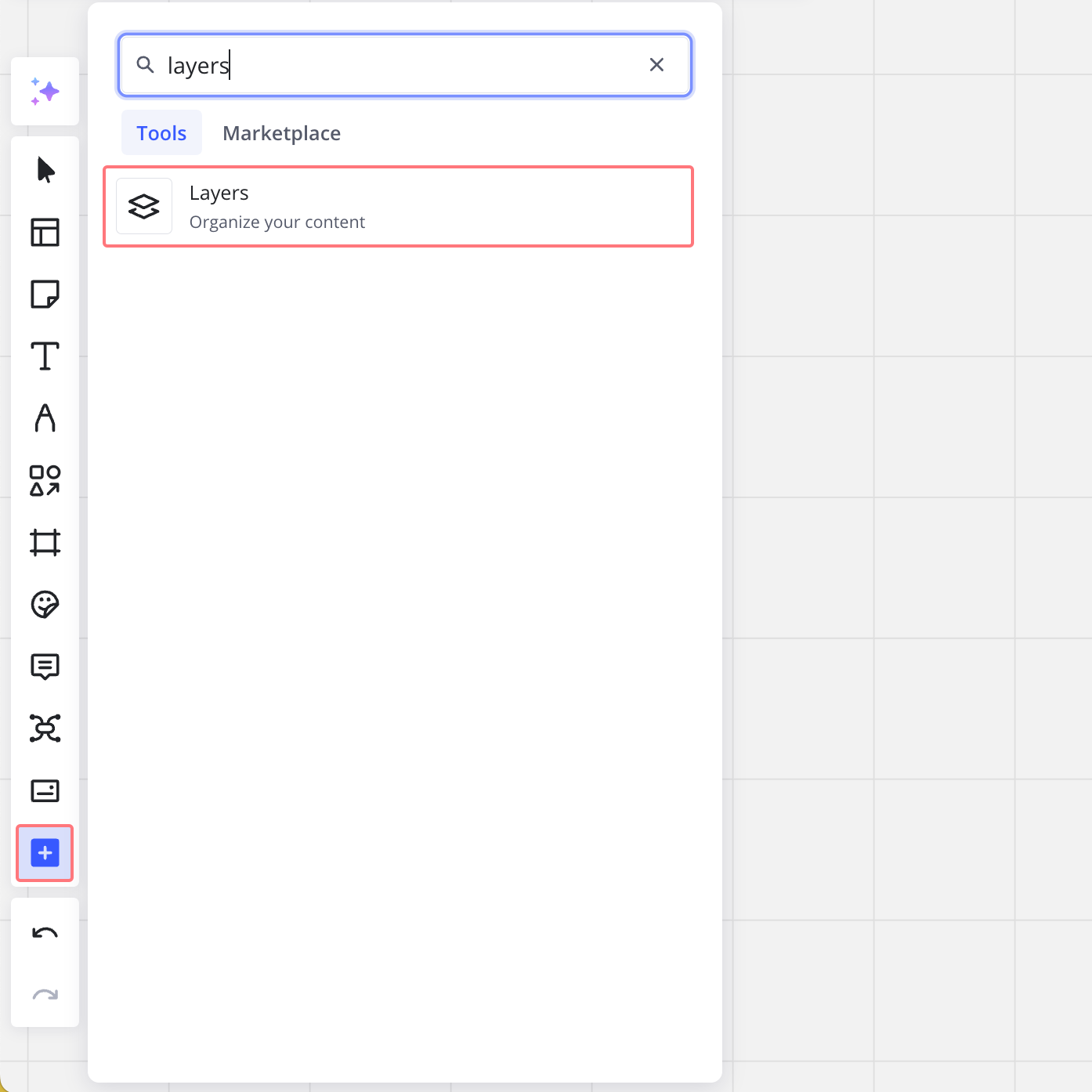
Task: Switch to the Marketplace tab
Action: pyautogui.click(x=281, y=133)
